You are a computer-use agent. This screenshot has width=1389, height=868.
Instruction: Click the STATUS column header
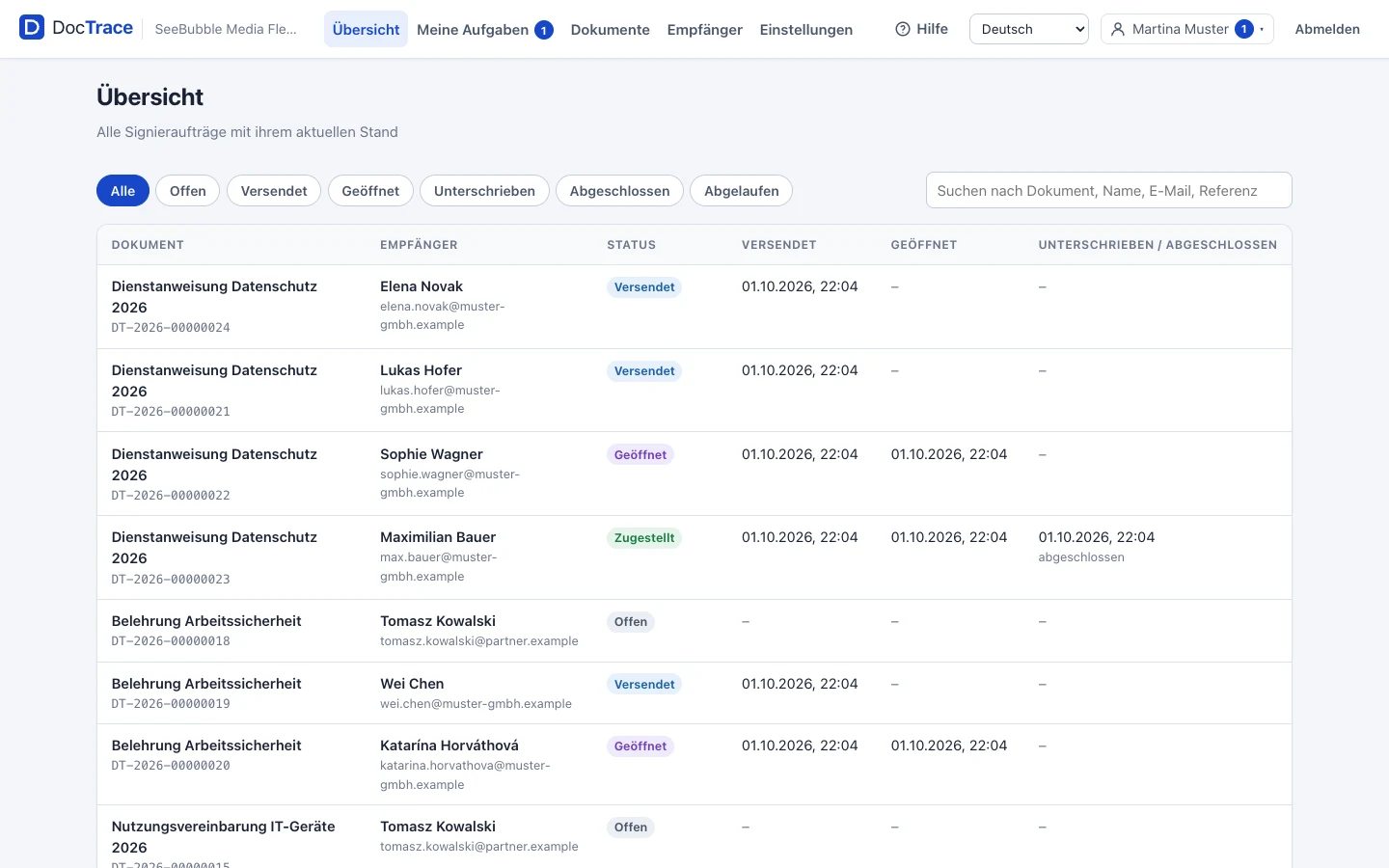(x=631, y=245)
